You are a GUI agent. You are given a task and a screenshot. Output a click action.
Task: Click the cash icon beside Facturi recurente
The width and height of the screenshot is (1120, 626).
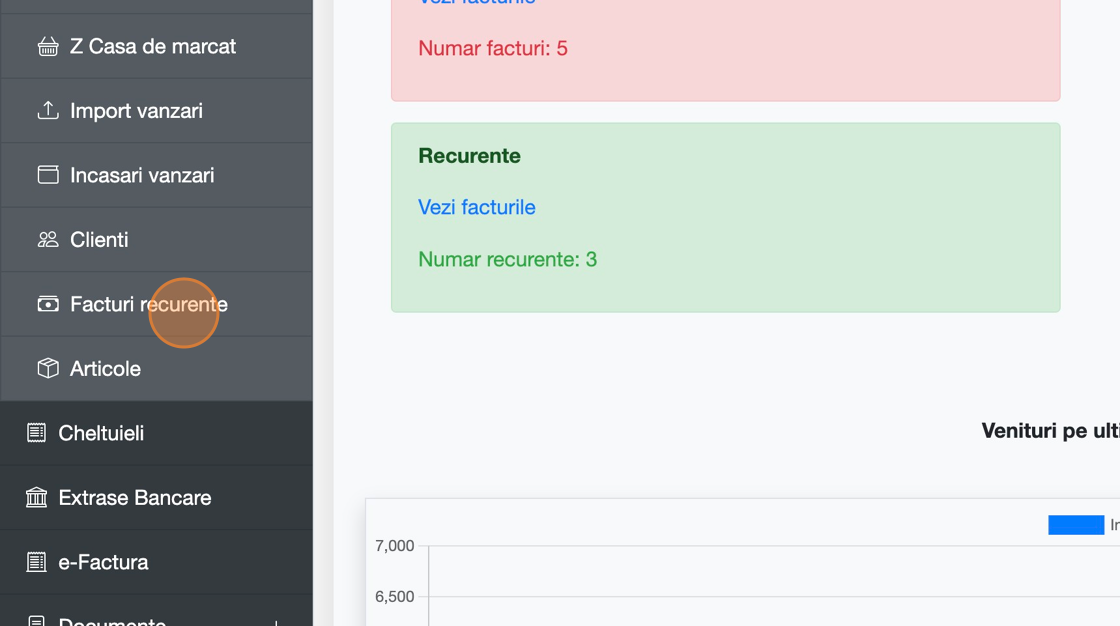click(x=48, y=304)
